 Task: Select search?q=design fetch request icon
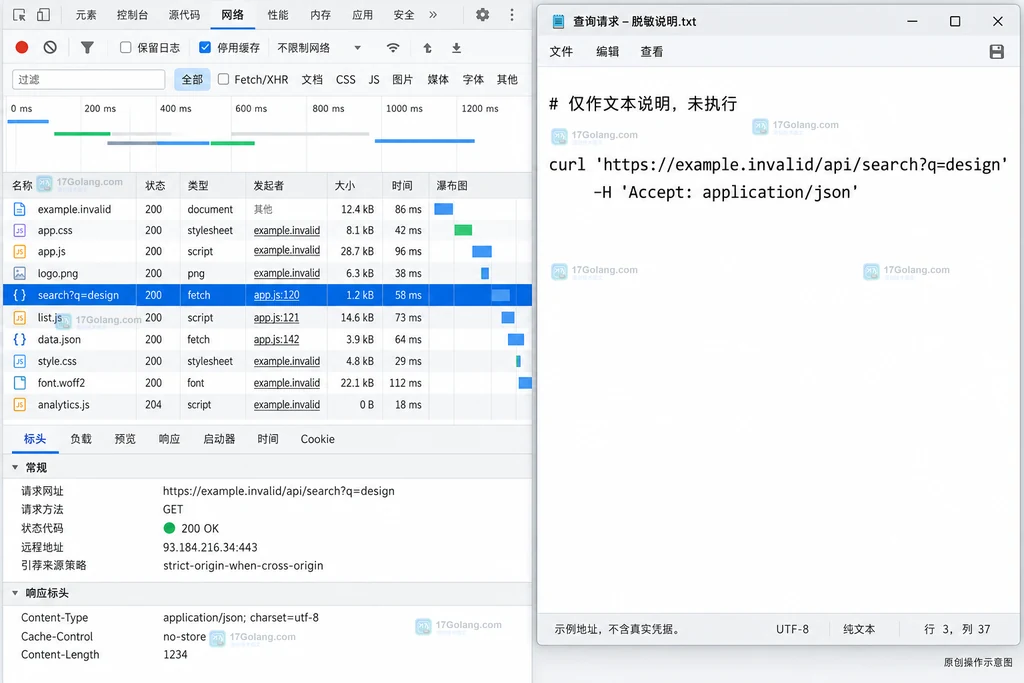click(20, 295)
